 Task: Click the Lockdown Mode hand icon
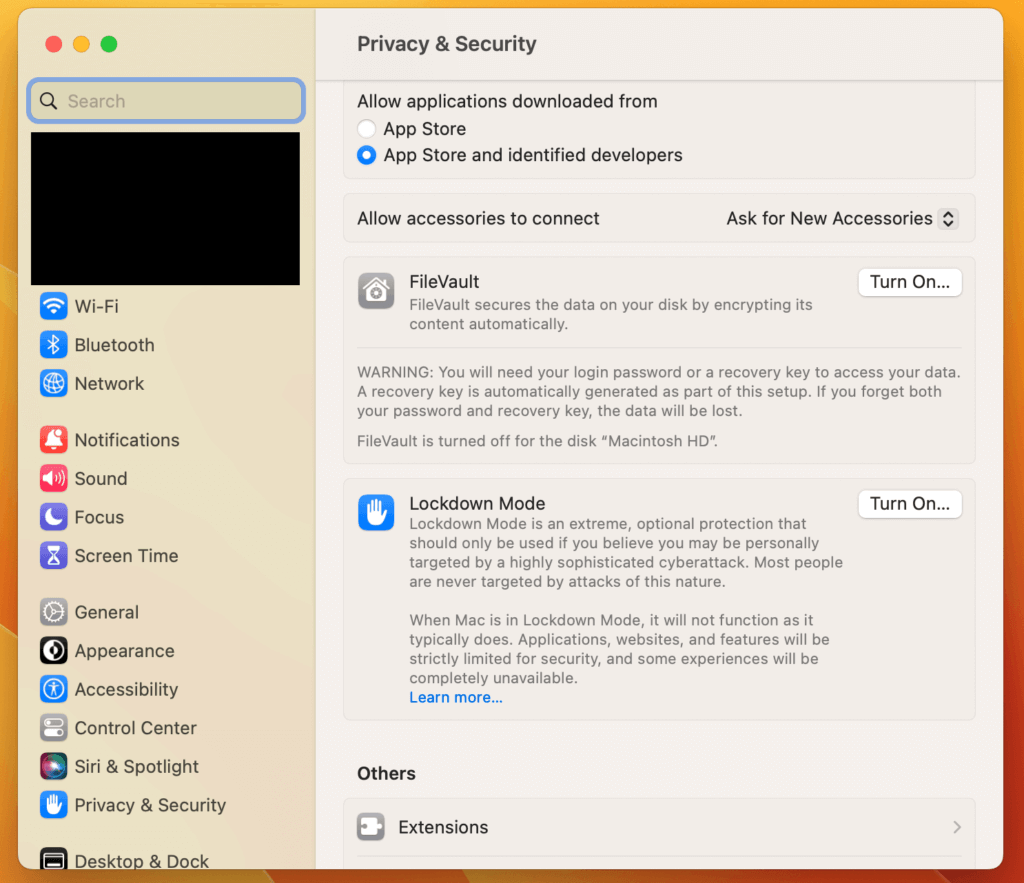(x=376, y=512)
